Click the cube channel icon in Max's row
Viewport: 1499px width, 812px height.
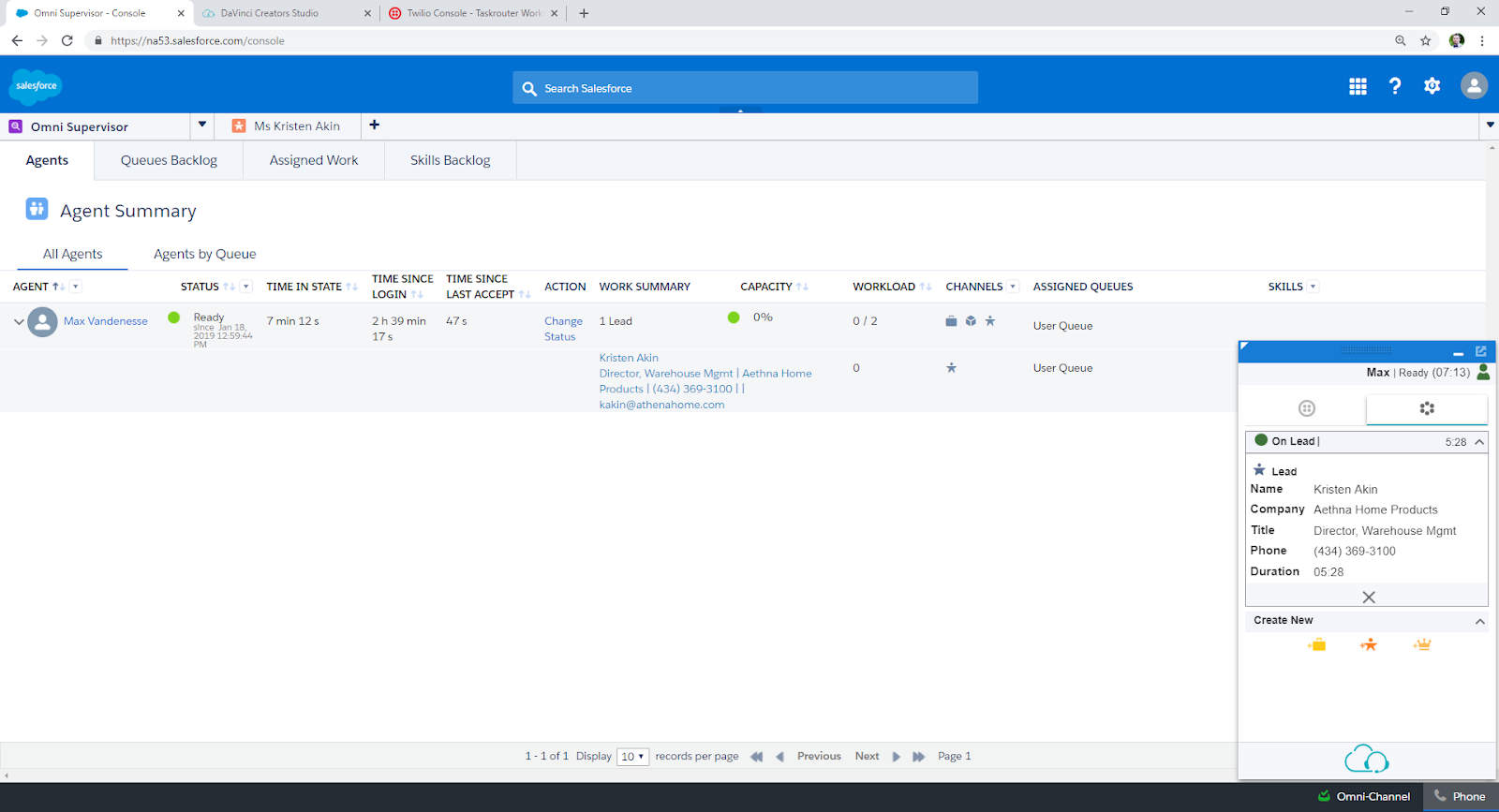971,320
